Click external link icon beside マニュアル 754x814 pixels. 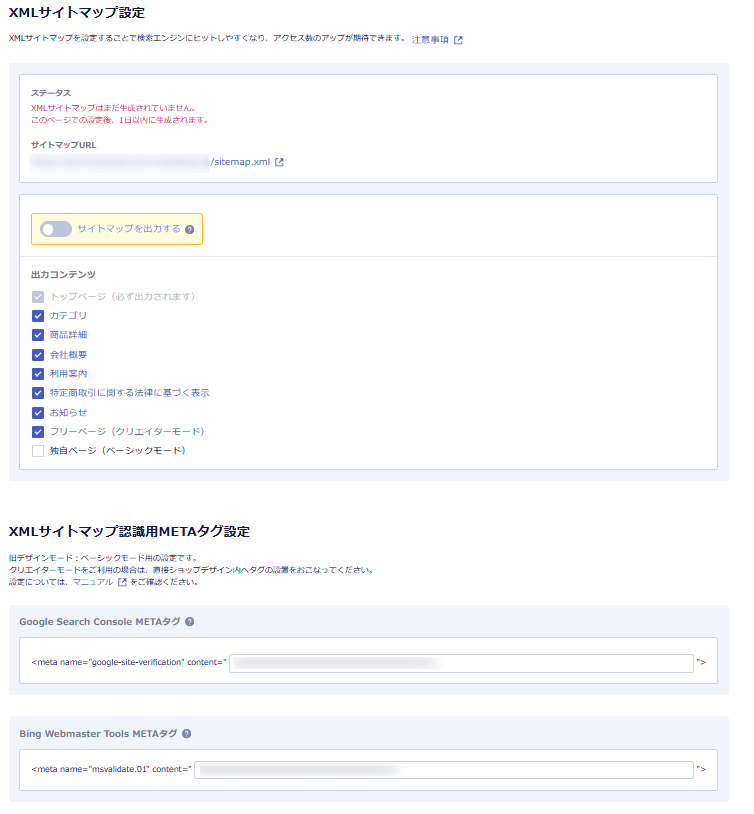(122, 582)
